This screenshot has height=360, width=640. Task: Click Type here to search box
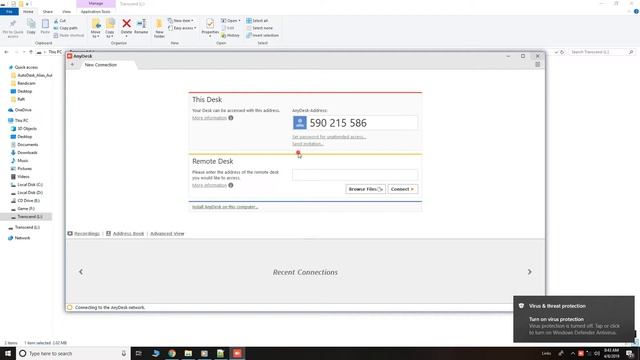(73, 353)
